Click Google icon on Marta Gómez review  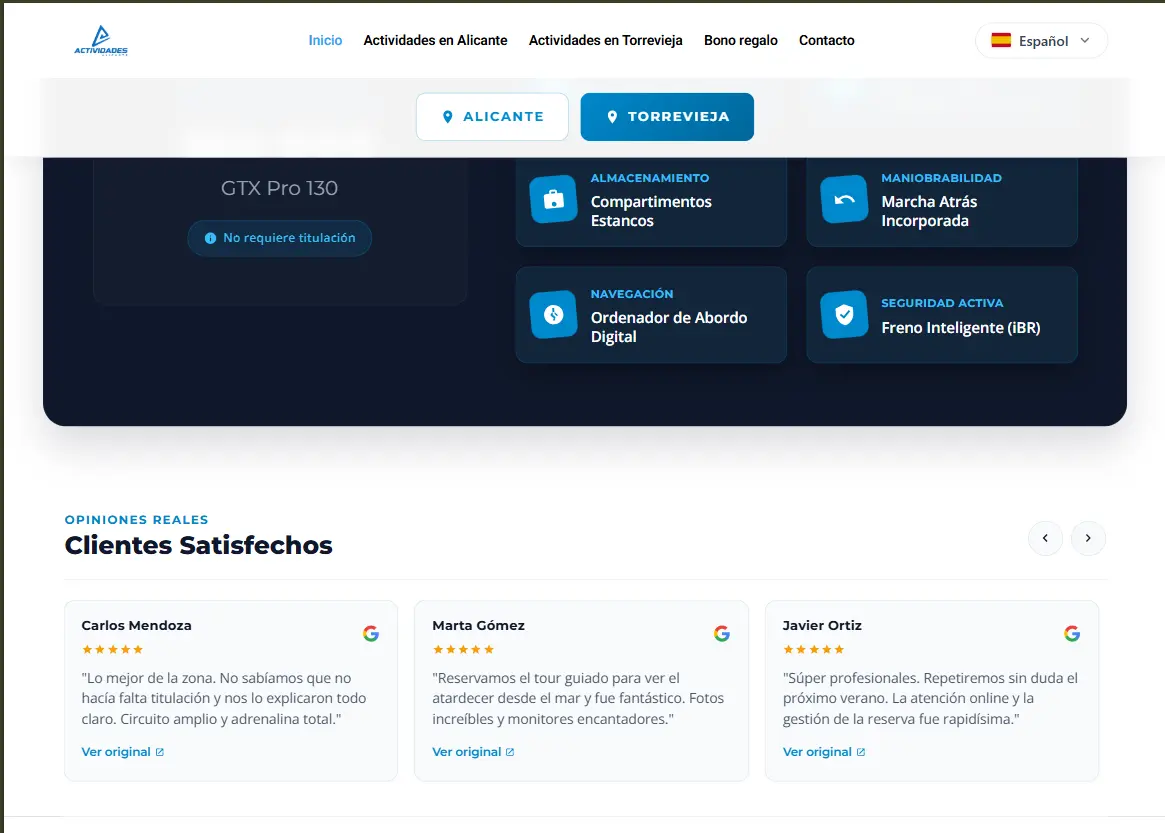(x=721, y=633)
